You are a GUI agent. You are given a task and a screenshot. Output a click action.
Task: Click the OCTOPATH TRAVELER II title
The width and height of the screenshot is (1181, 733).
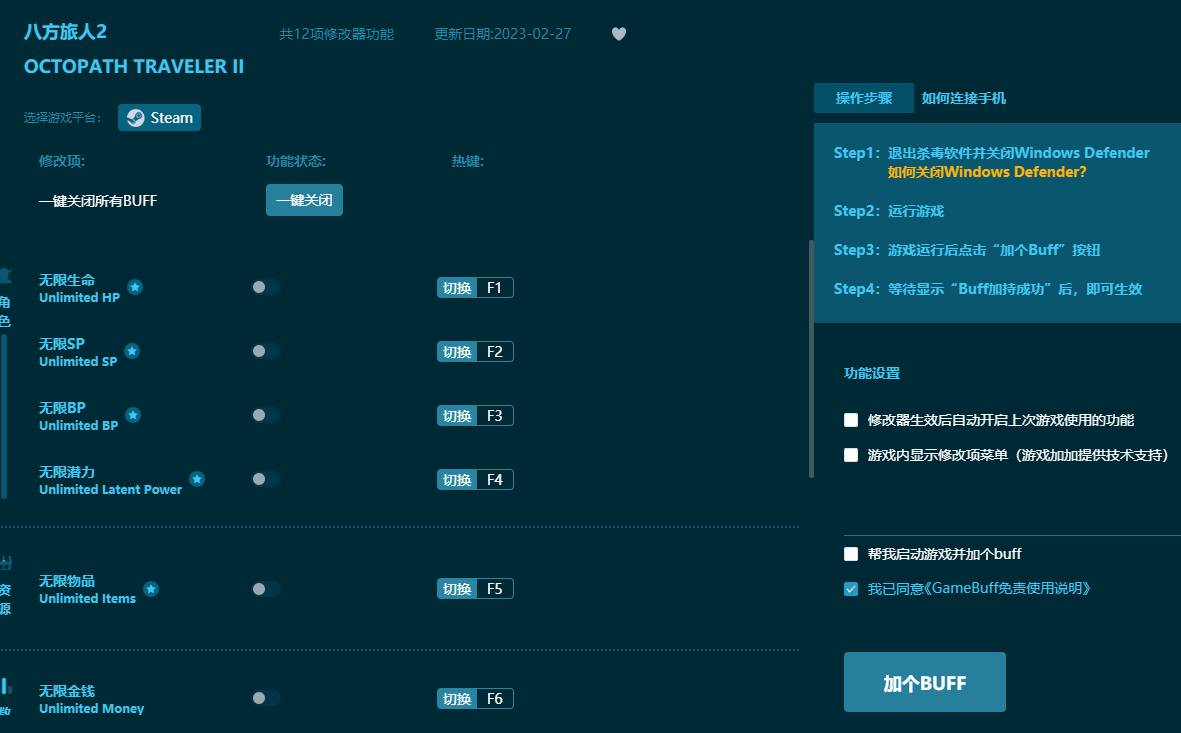click(134, 66)
